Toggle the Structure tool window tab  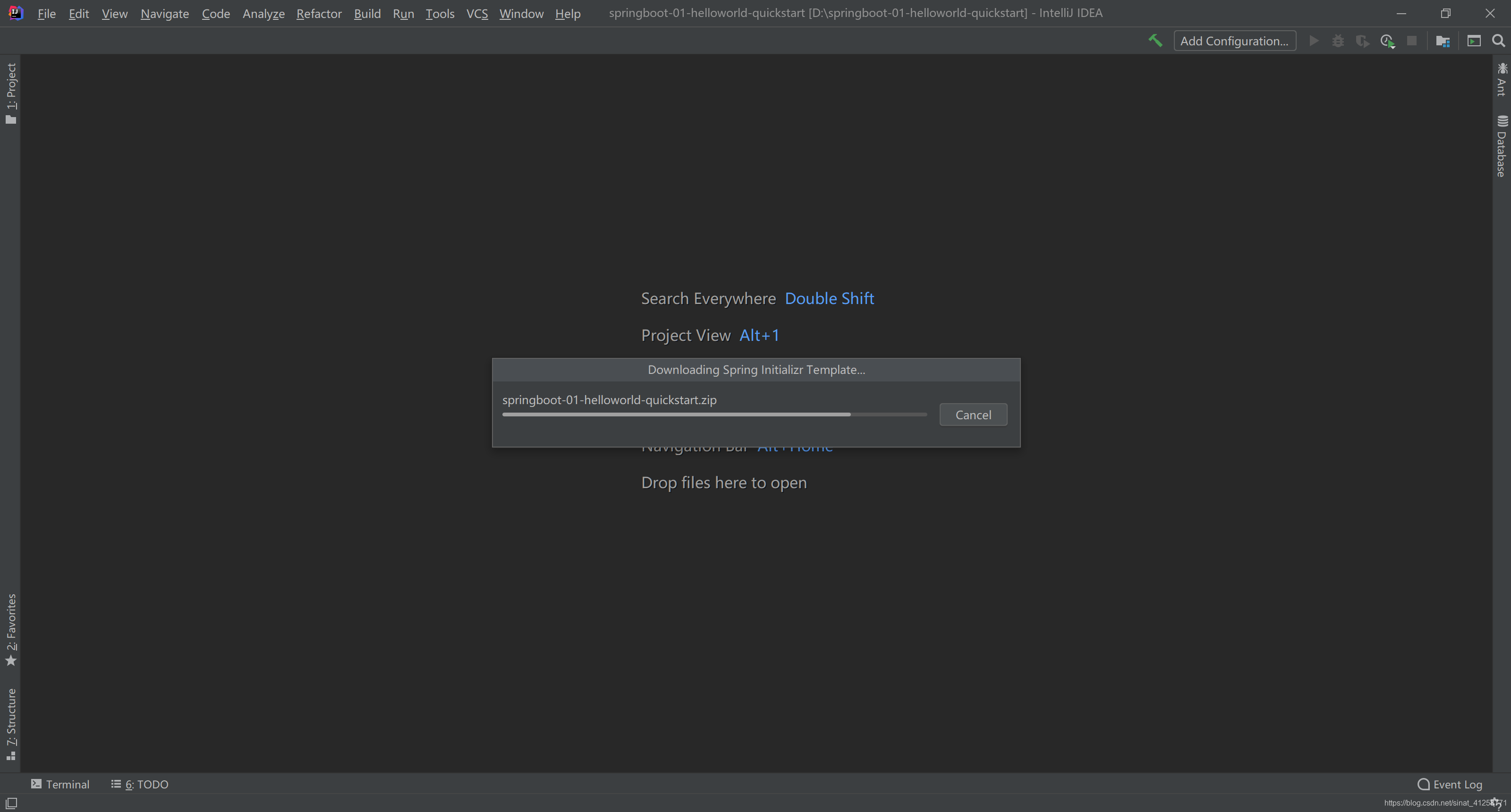coord(10,723)
